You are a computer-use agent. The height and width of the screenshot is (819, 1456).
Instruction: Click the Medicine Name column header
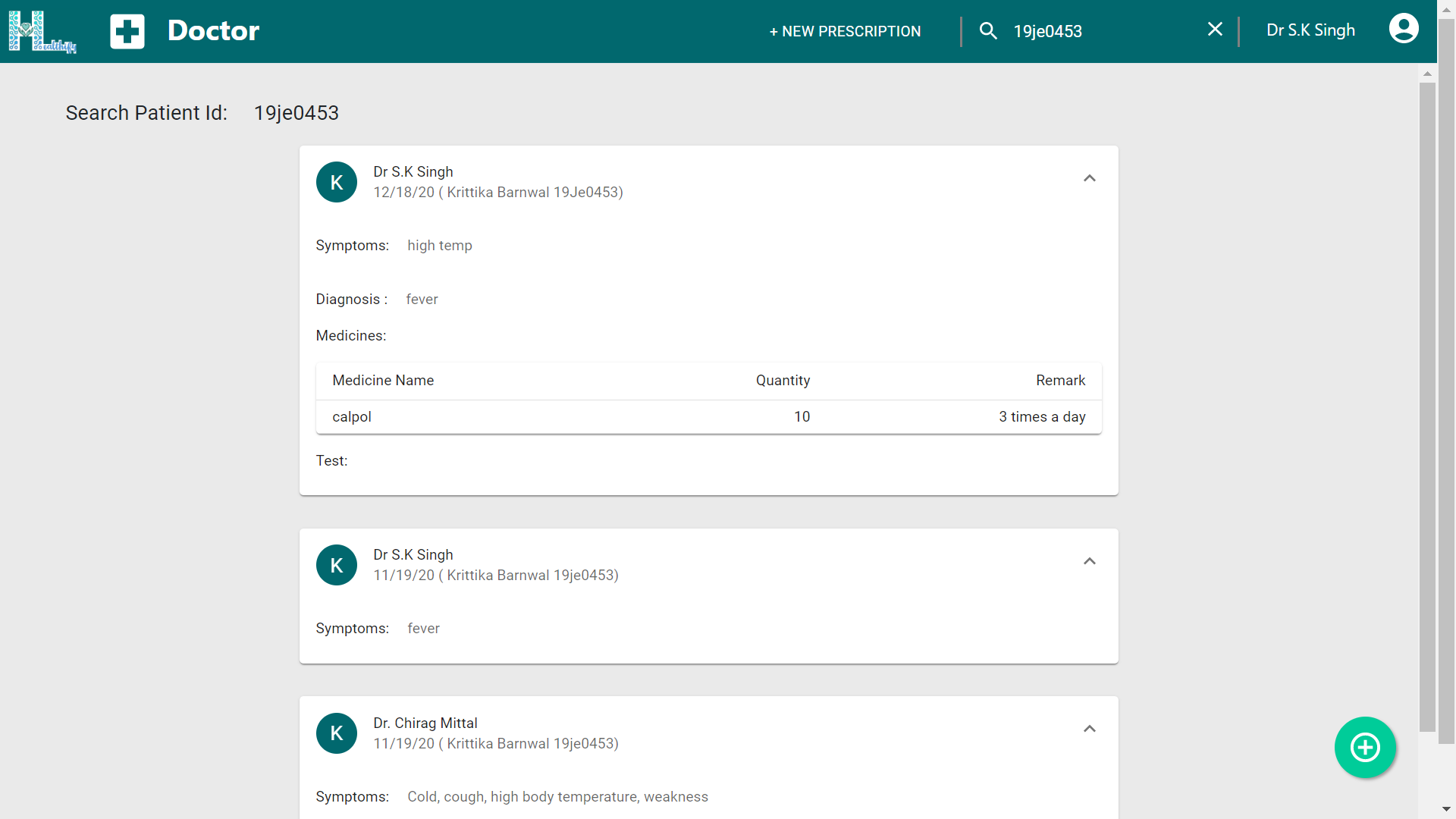(x=383, y=380)
